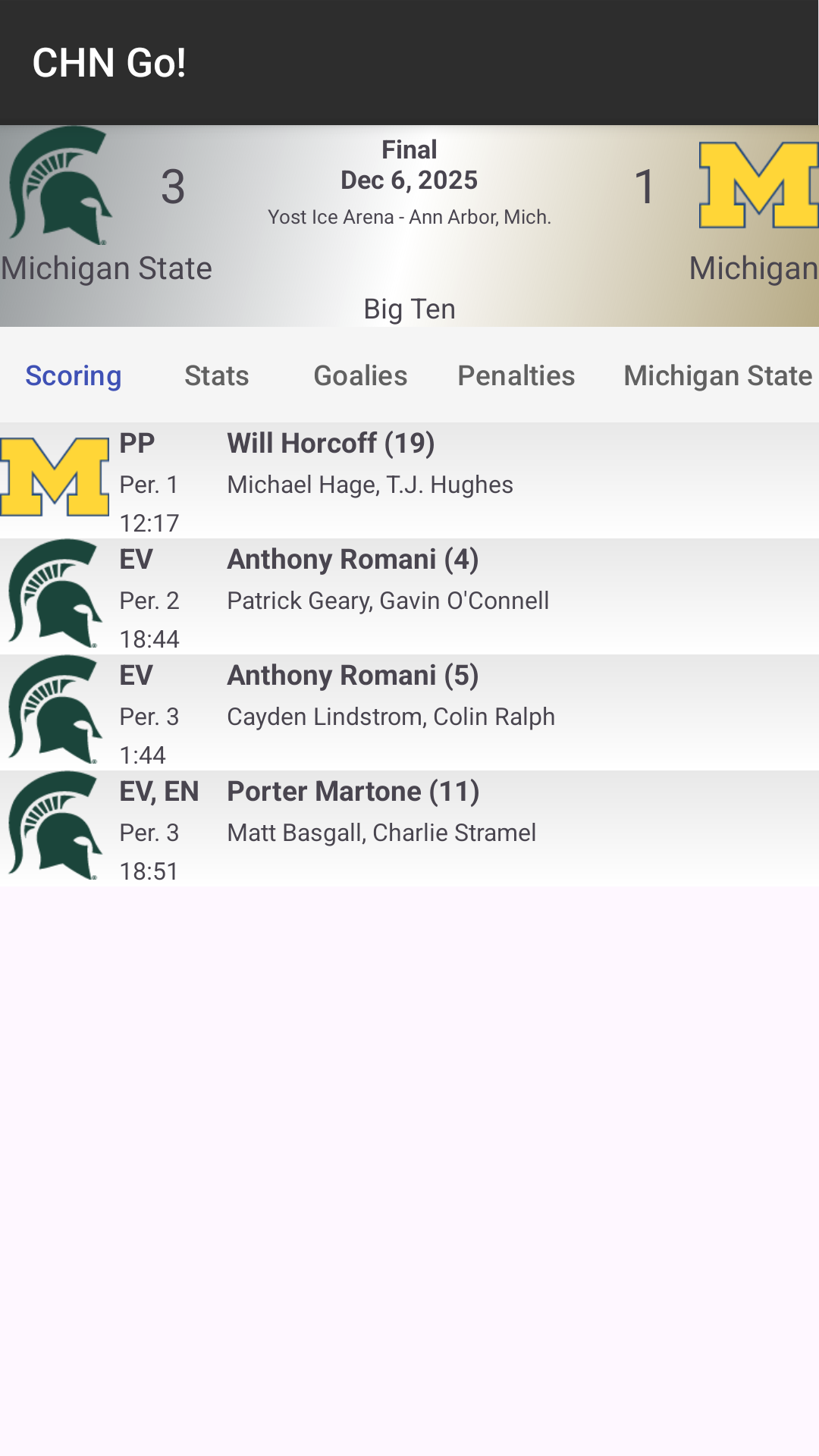Tap Spartan logo beside Porter Martone goal
The height and width of the screenshot is (1456, 819).
click(55, 826)
